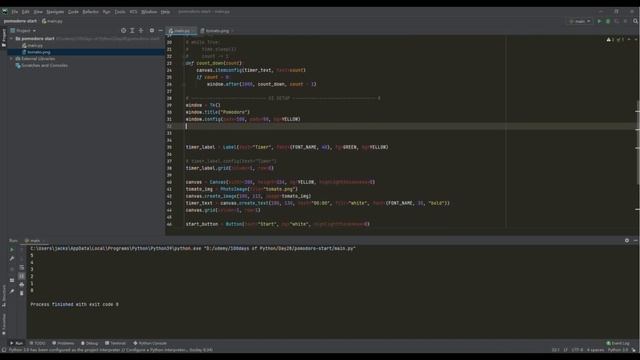Open the Run tool window button

point(16,343)
